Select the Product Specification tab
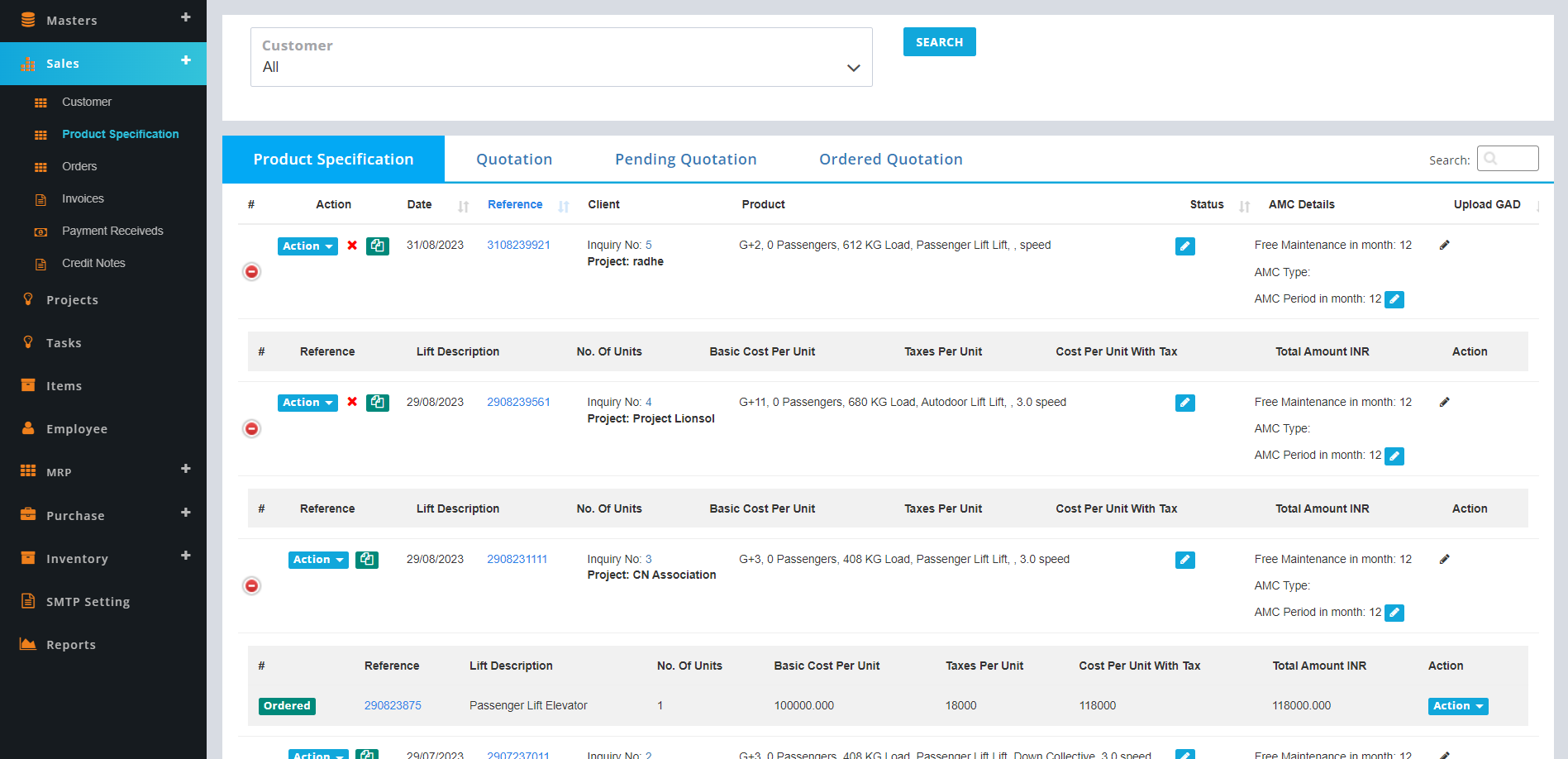The height and width of the screenshot is (759, 1568). point(333,160)
